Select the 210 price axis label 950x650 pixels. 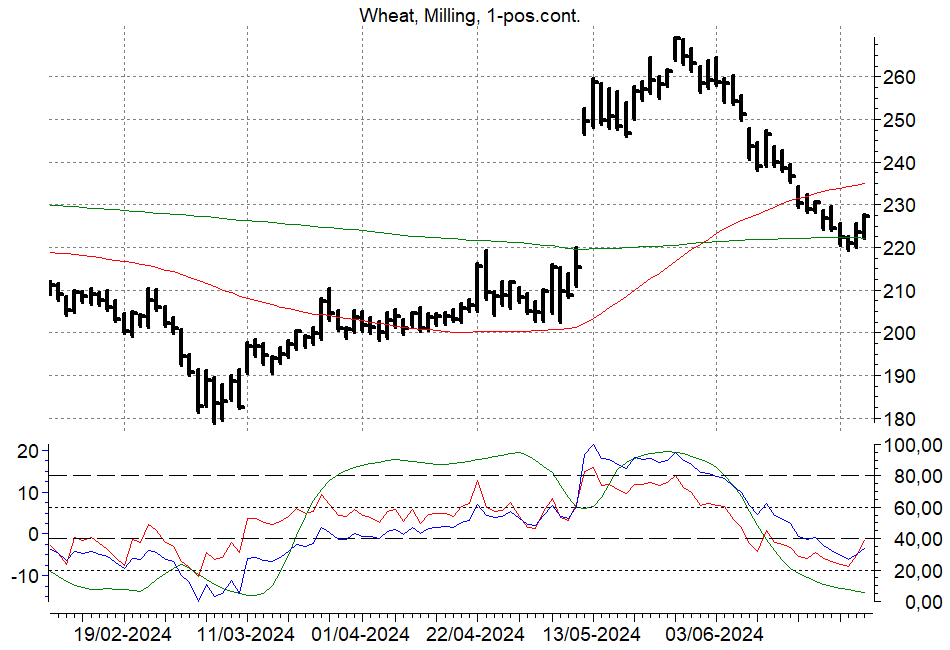900,291
